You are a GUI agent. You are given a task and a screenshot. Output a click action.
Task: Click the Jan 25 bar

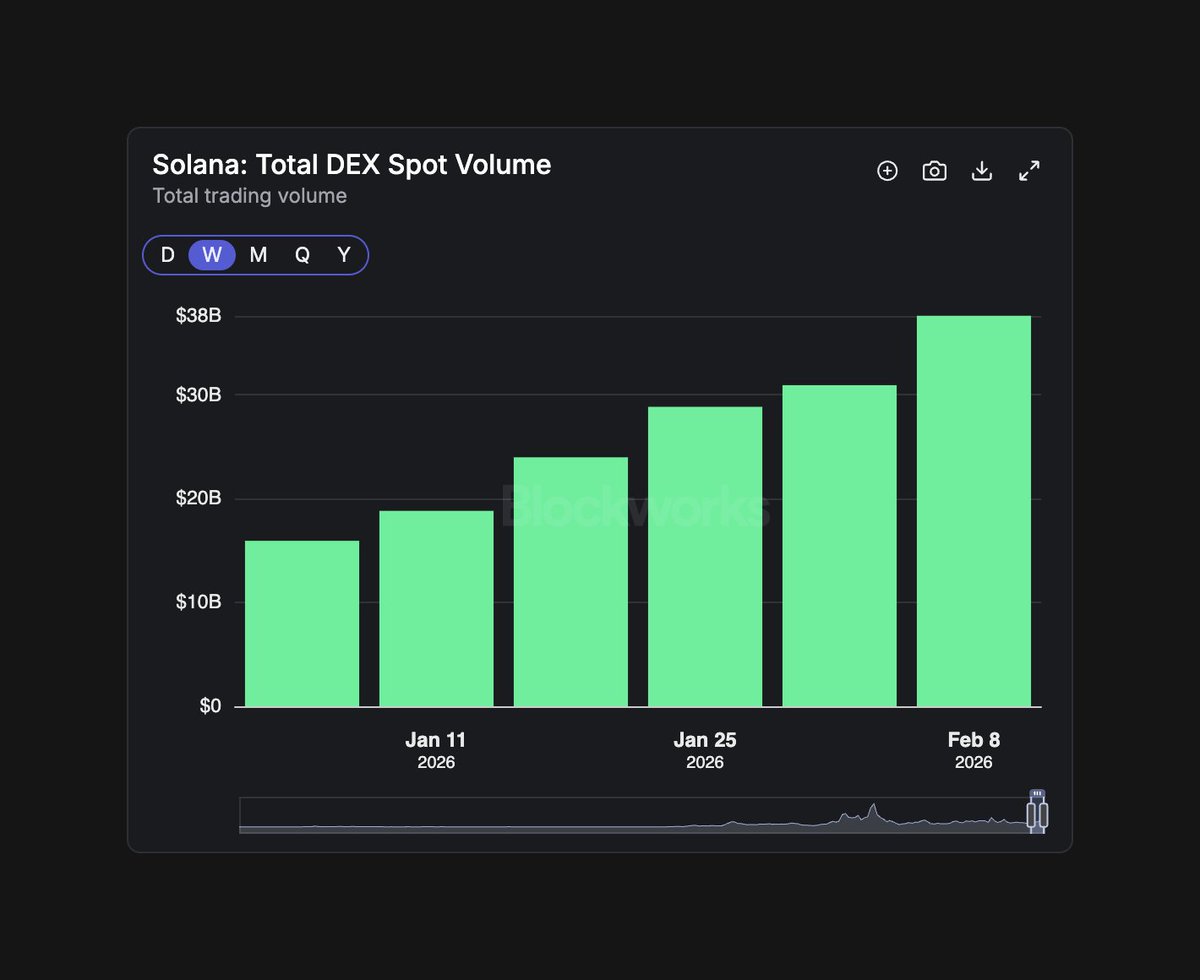click(705, 557)
